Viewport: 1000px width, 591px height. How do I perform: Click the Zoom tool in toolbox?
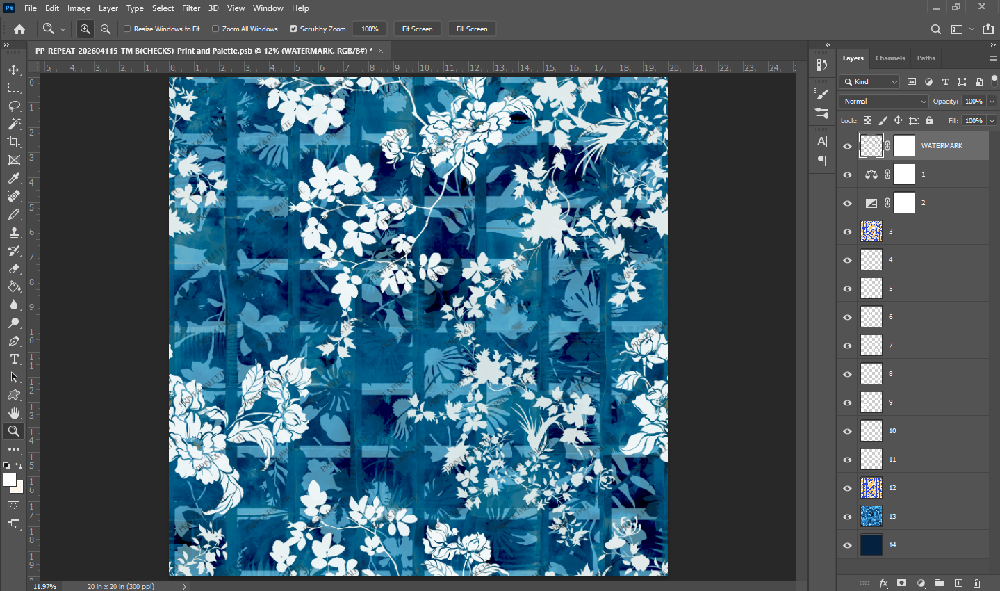(x=13, y=431)
